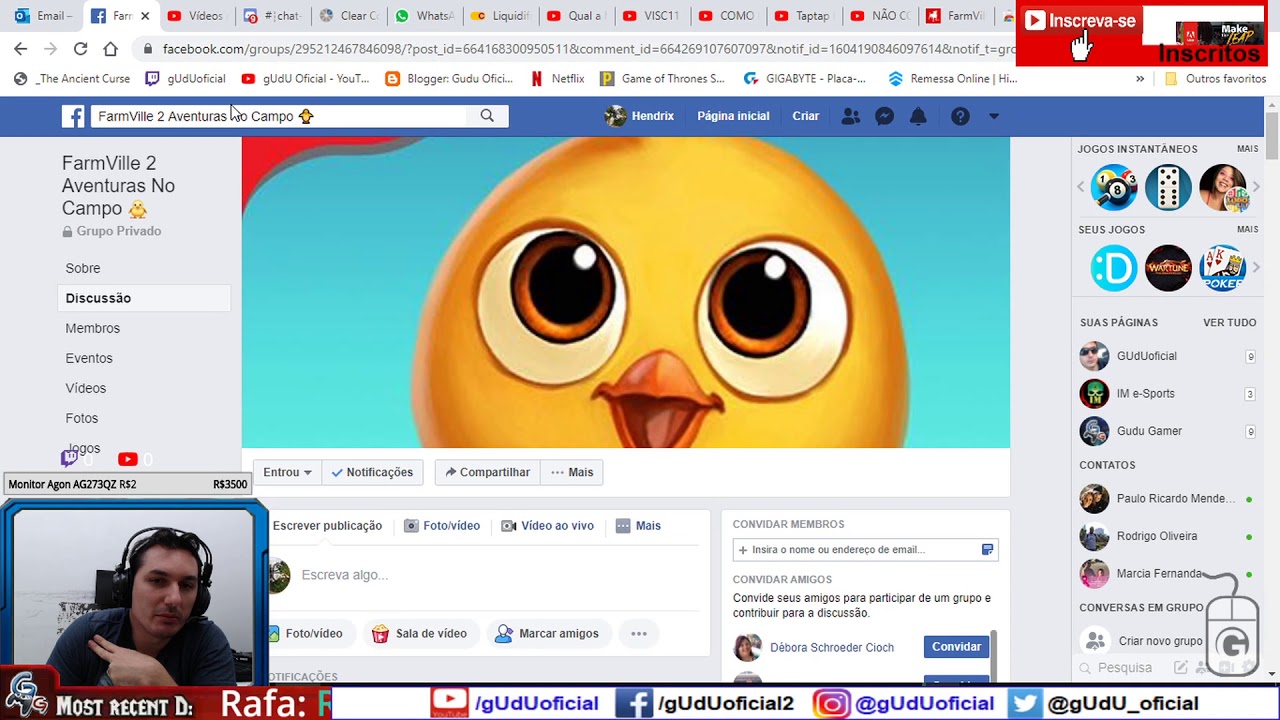1280x720 pixels.
Task: Toggle group Notificações button
Action: (372, 472)
